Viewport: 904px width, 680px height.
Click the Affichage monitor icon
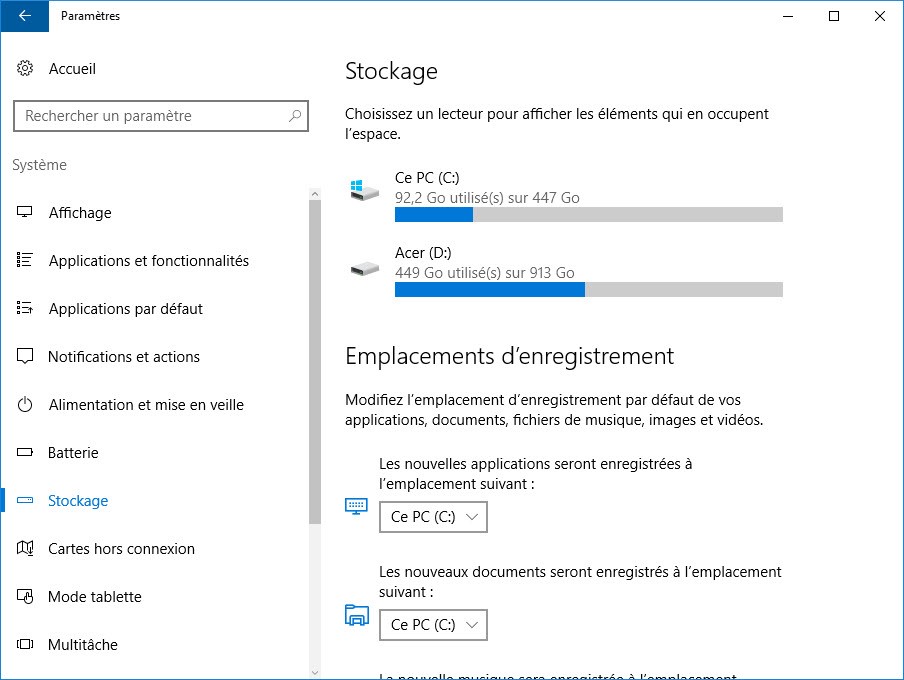pos(26,213)
